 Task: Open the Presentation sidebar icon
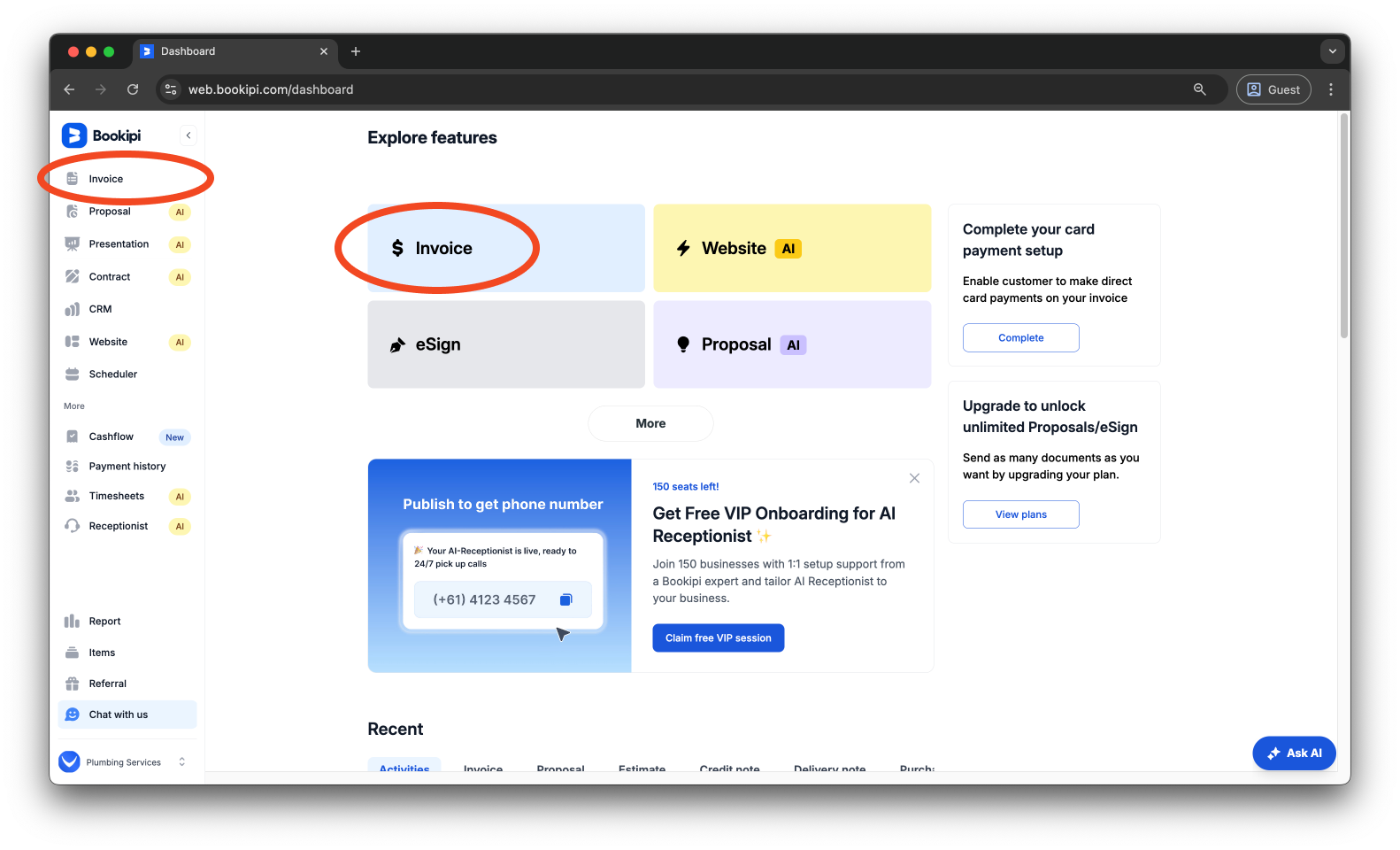[x=73, y=244]
